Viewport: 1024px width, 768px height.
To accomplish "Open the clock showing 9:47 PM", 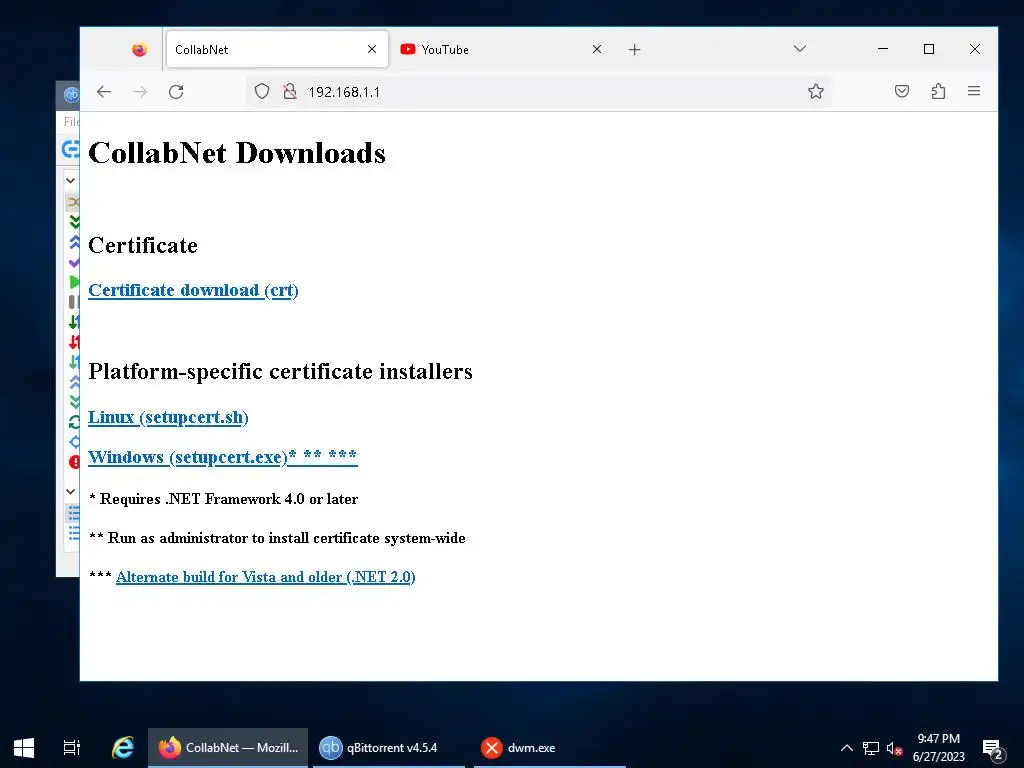I will (x=938, y=748).
